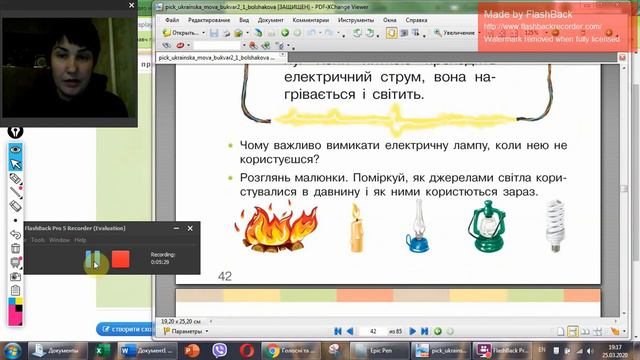Toggle Epic Pen ink visibility eye
Viewport: 640px width, 360px height.
tap(16, 150)
